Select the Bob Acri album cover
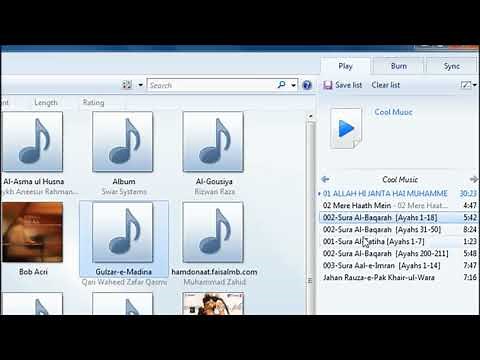 [32, 232]
